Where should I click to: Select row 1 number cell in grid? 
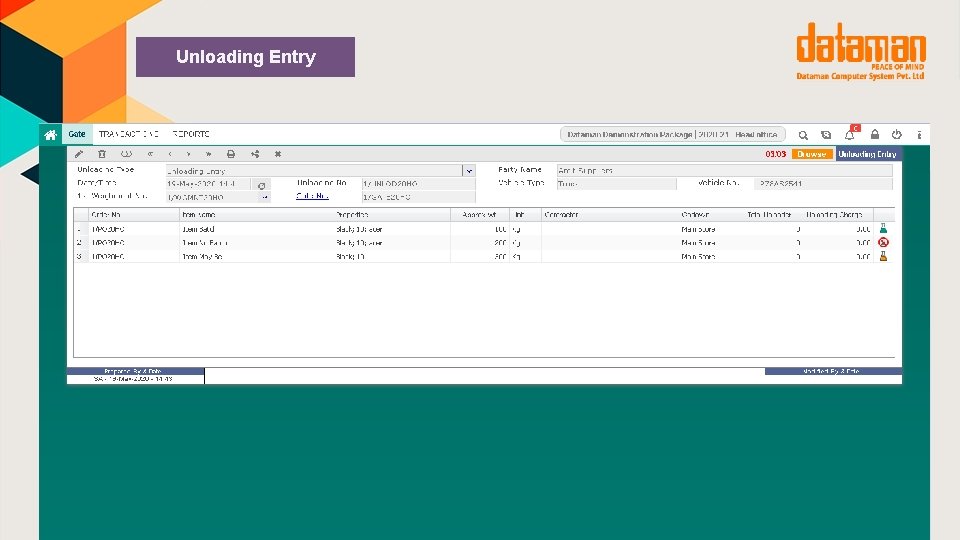click(81, 229)
